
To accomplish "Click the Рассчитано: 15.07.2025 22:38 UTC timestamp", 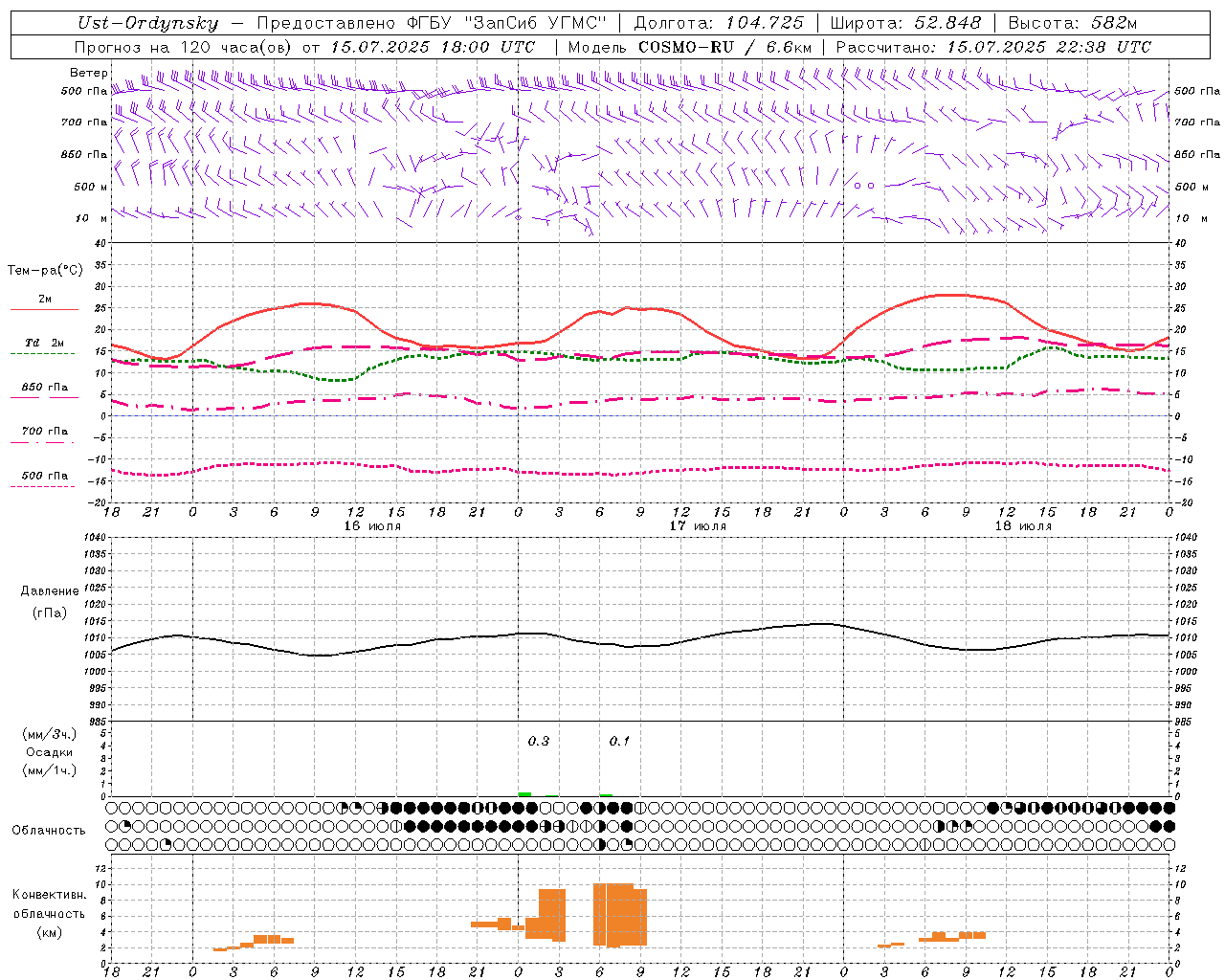I will point(993,47).
